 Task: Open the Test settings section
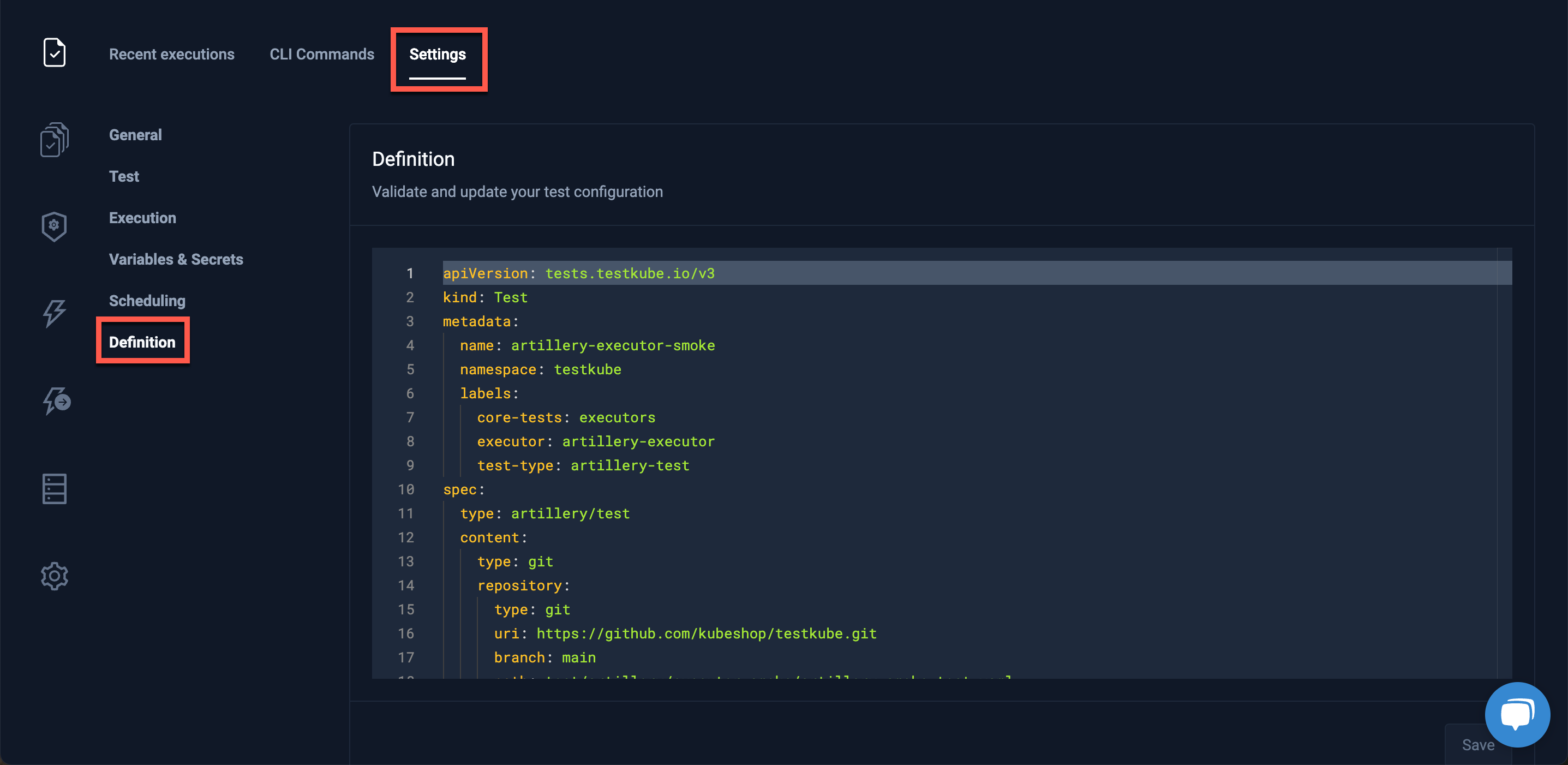point(124,176)
